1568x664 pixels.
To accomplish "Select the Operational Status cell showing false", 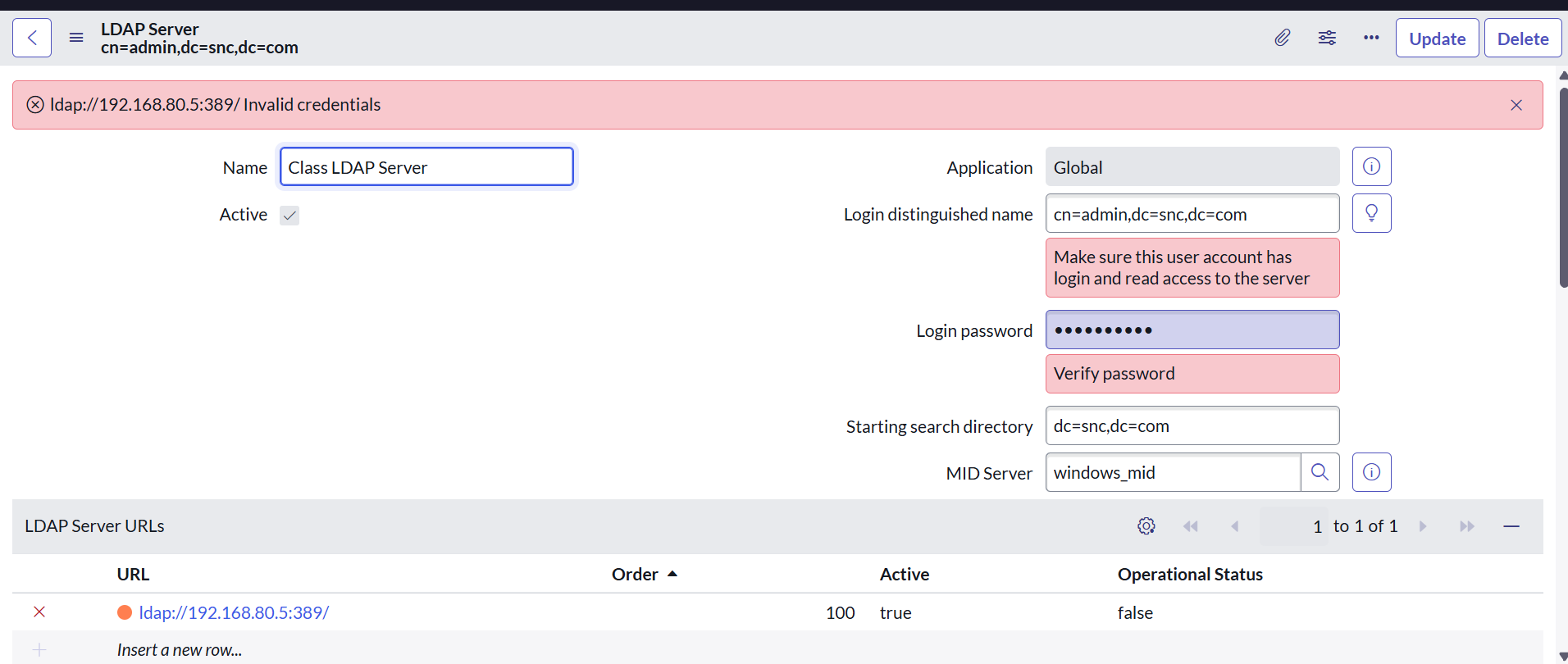I will 1135,612.
